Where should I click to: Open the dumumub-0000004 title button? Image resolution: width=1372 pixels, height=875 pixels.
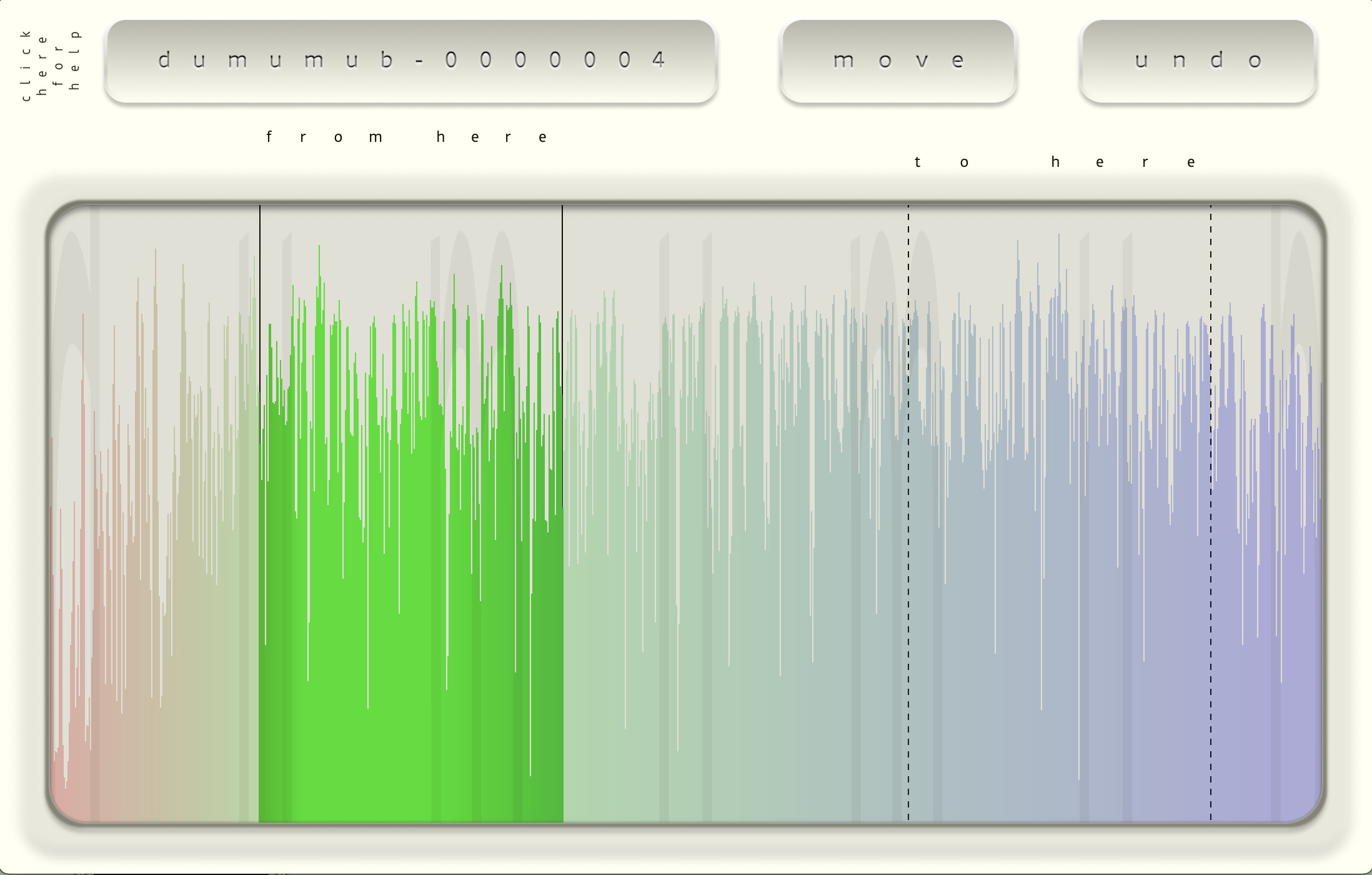click(411, 61)
